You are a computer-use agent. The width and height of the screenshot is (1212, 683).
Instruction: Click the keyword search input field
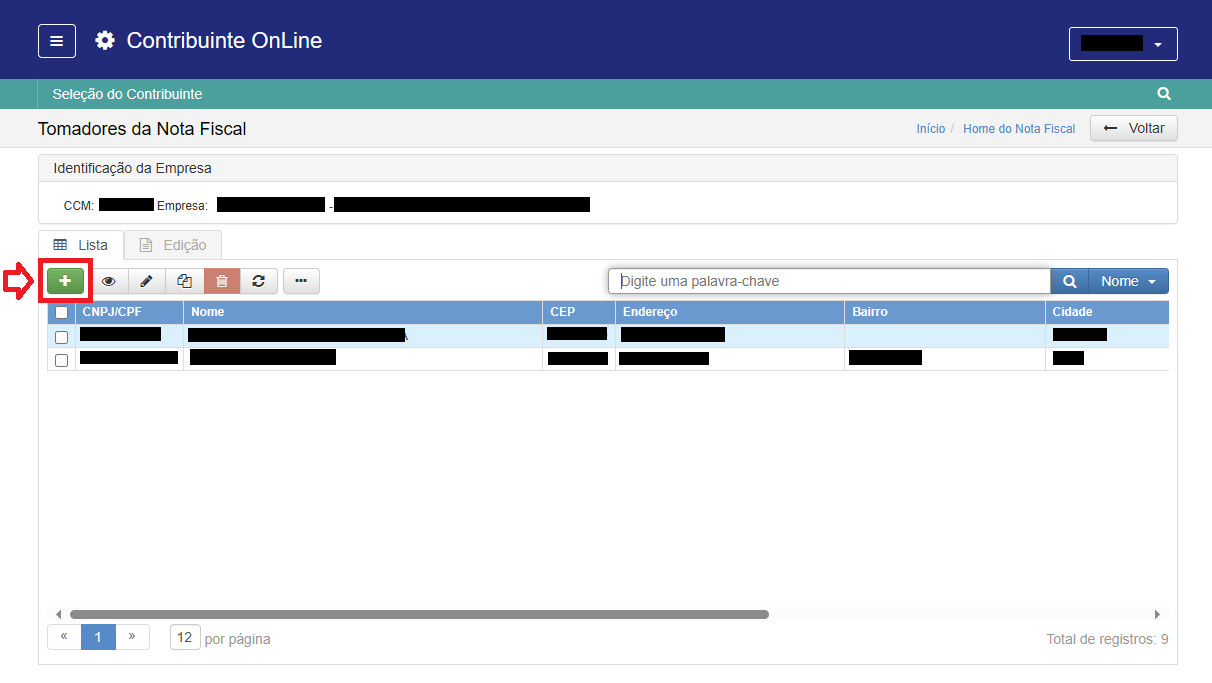point(829,282)
